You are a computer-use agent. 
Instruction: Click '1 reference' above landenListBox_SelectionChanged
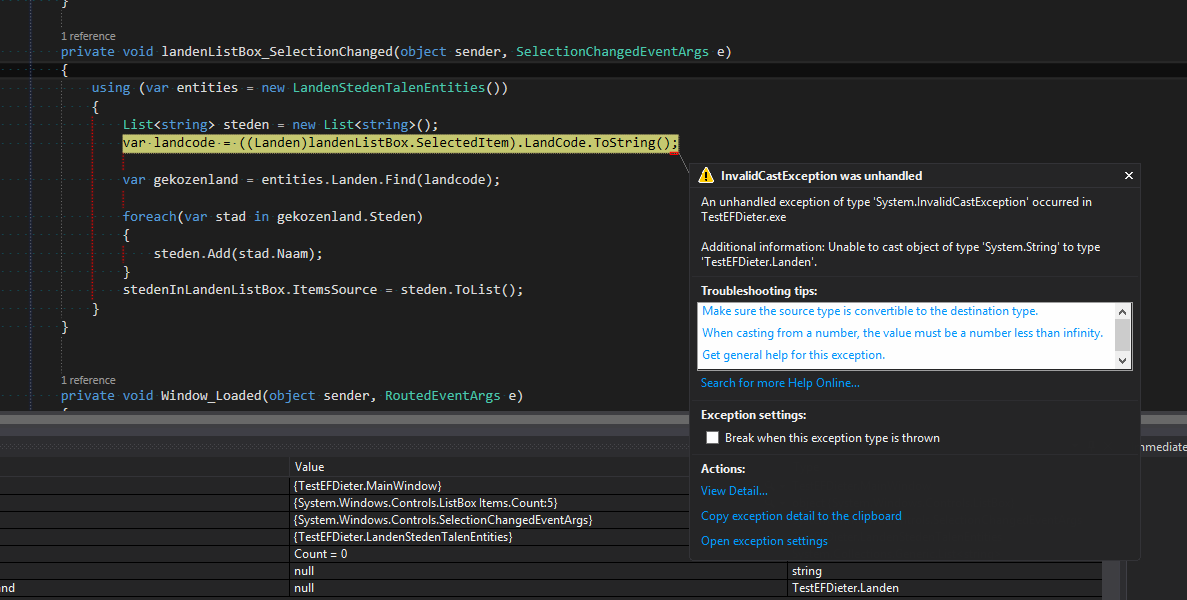coord(88,36)
